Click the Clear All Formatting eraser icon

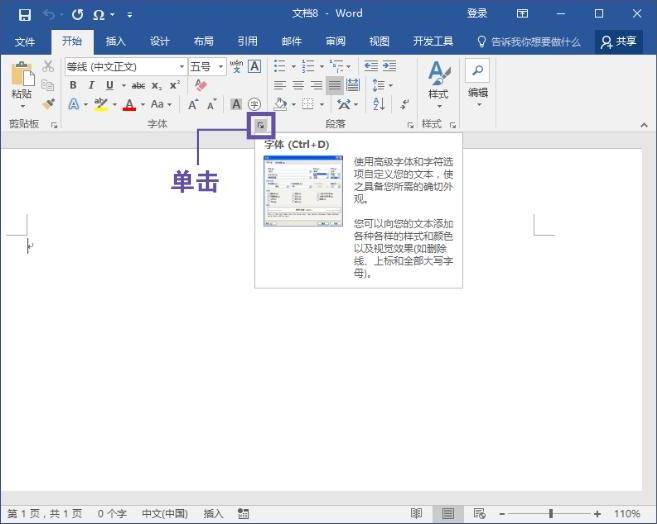[201, 86]
